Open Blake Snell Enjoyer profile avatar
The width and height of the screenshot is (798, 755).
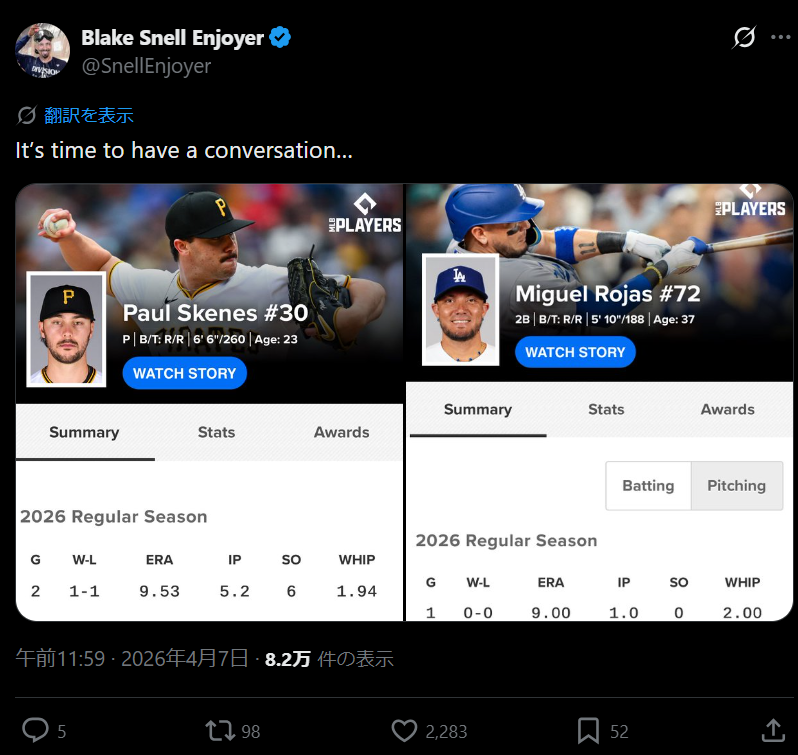click(x=42, y=50)
